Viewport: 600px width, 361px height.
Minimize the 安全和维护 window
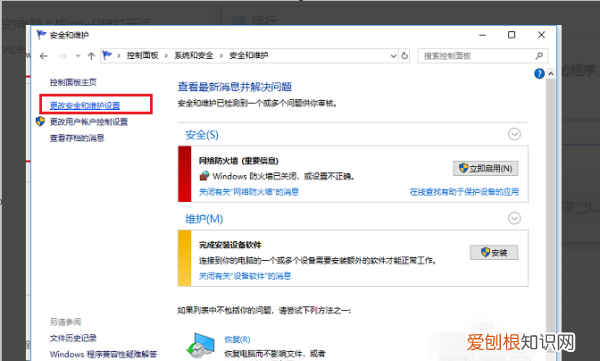(483, 35)
